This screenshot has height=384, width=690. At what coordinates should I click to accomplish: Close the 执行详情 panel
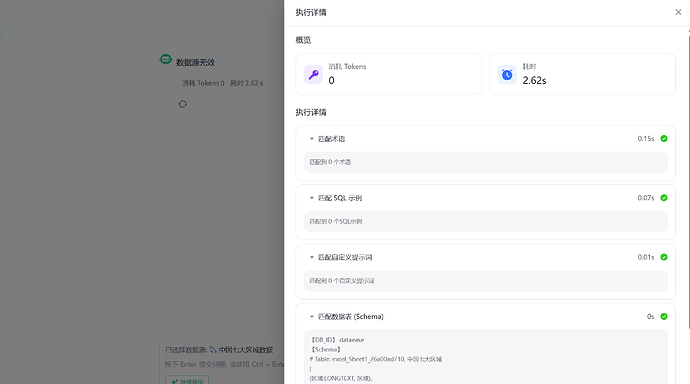click(x=678, y=12)
